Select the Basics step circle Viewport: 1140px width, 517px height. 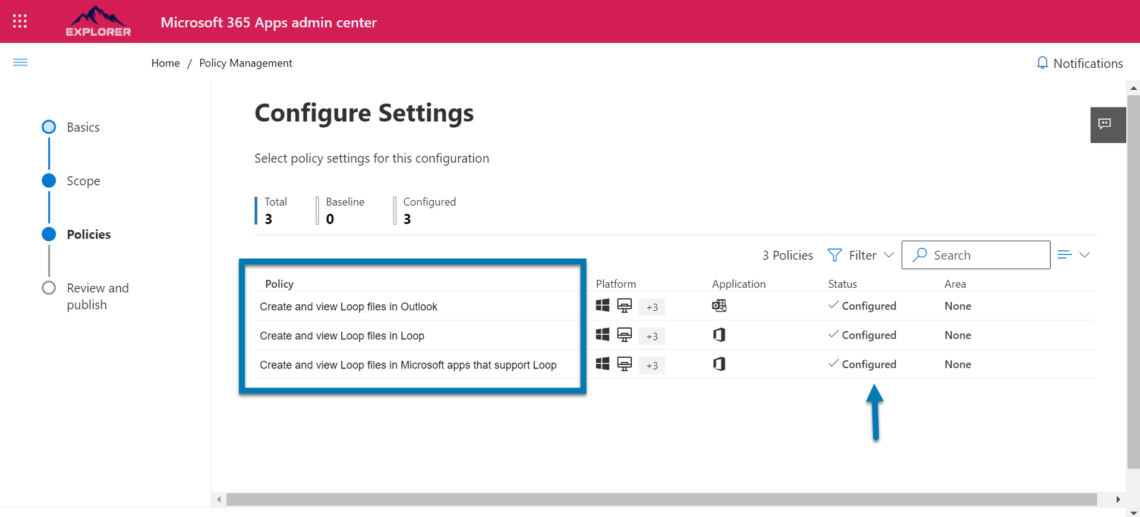49,127
